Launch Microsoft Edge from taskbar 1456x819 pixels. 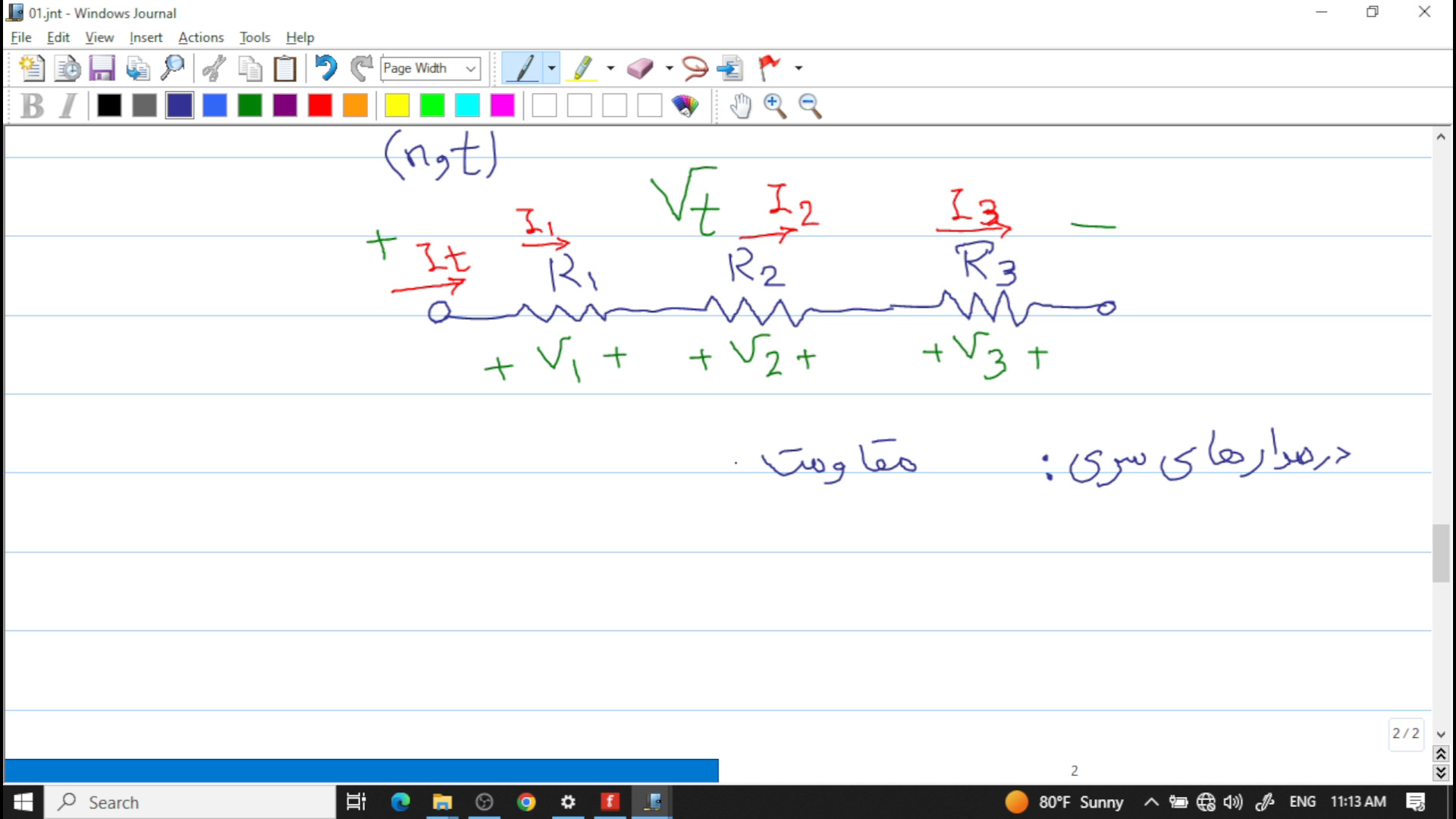pyautogui.click(x=400, y=802)
